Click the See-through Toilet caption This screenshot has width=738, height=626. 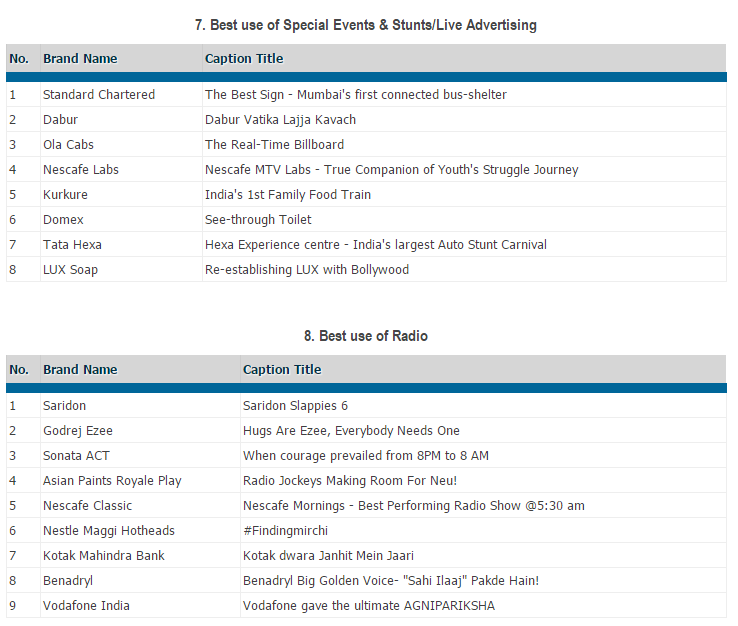click(x=258, y=220)
